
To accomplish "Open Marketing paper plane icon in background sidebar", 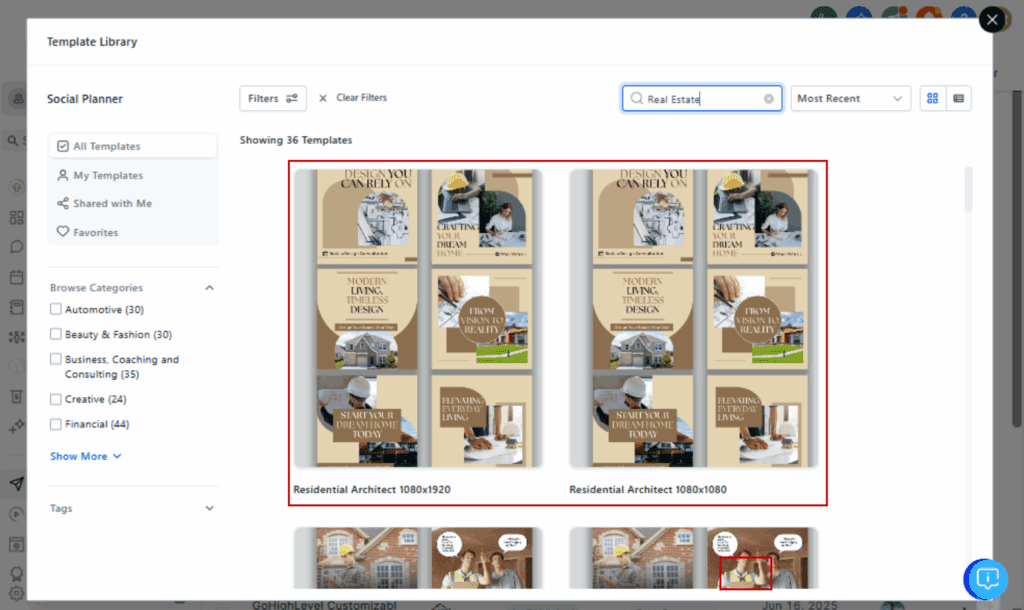I will [x=16, y=484].
